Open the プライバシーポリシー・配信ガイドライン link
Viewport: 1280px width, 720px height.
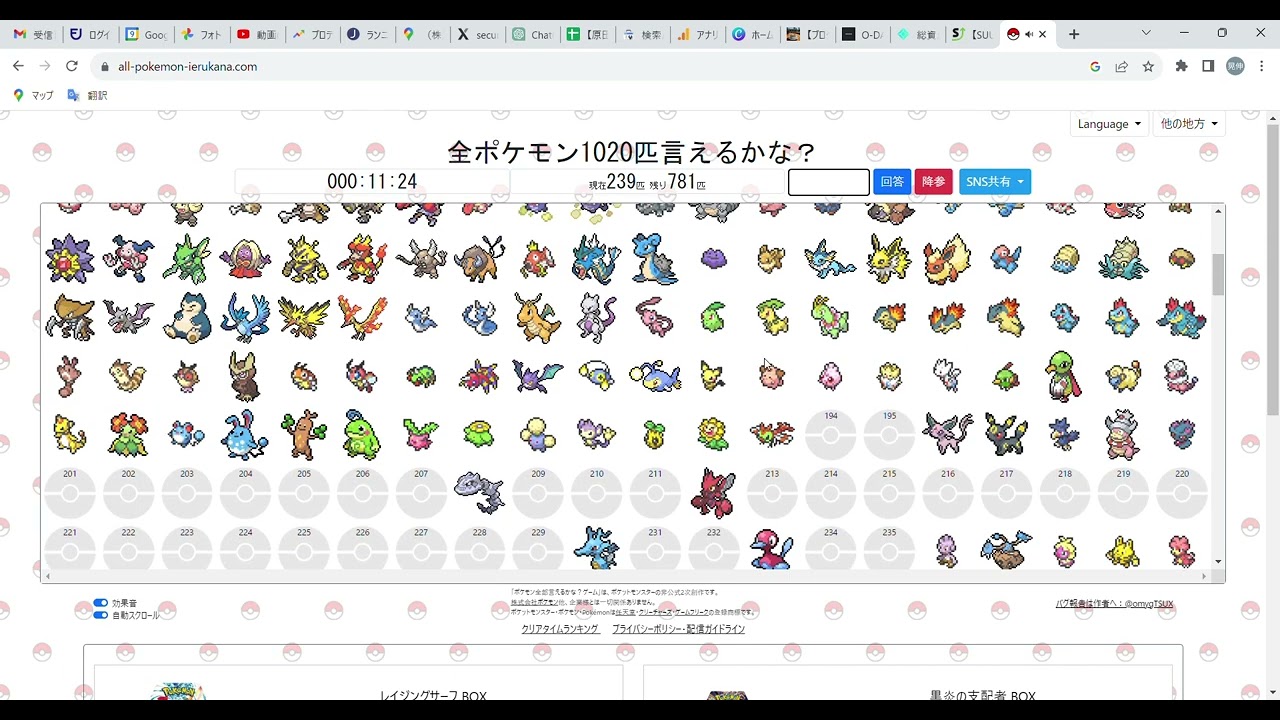(x=678, y=629)
